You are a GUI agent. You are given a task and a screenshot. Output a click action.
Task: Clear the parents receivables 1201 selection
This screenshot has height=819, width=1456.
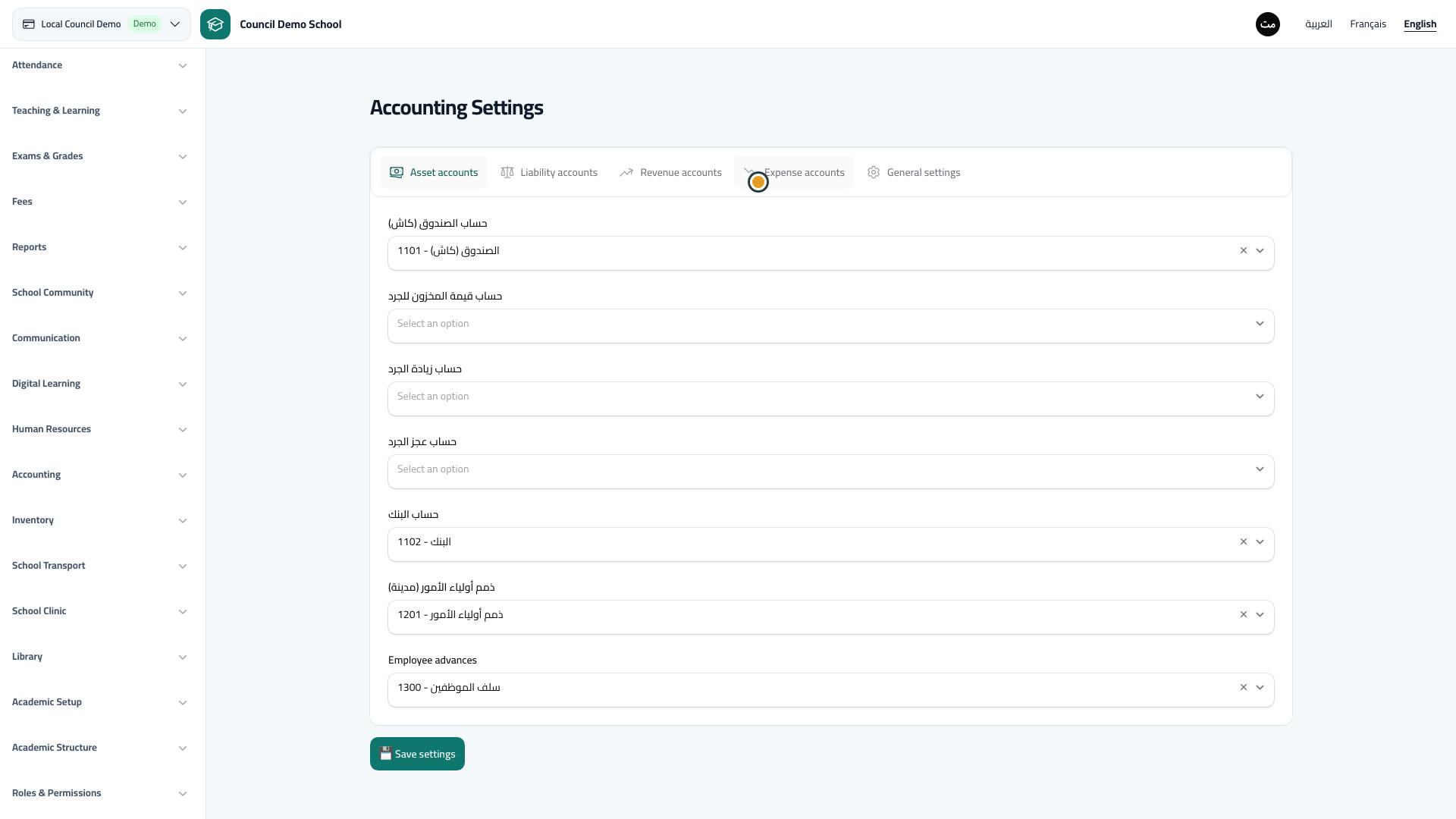tap(1244, 614)
